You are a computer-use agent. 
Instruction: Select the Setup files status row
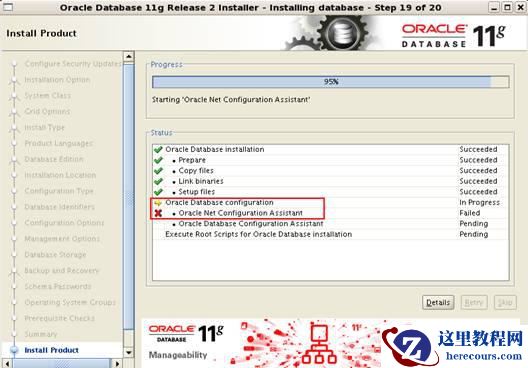(x=331, y=192)
